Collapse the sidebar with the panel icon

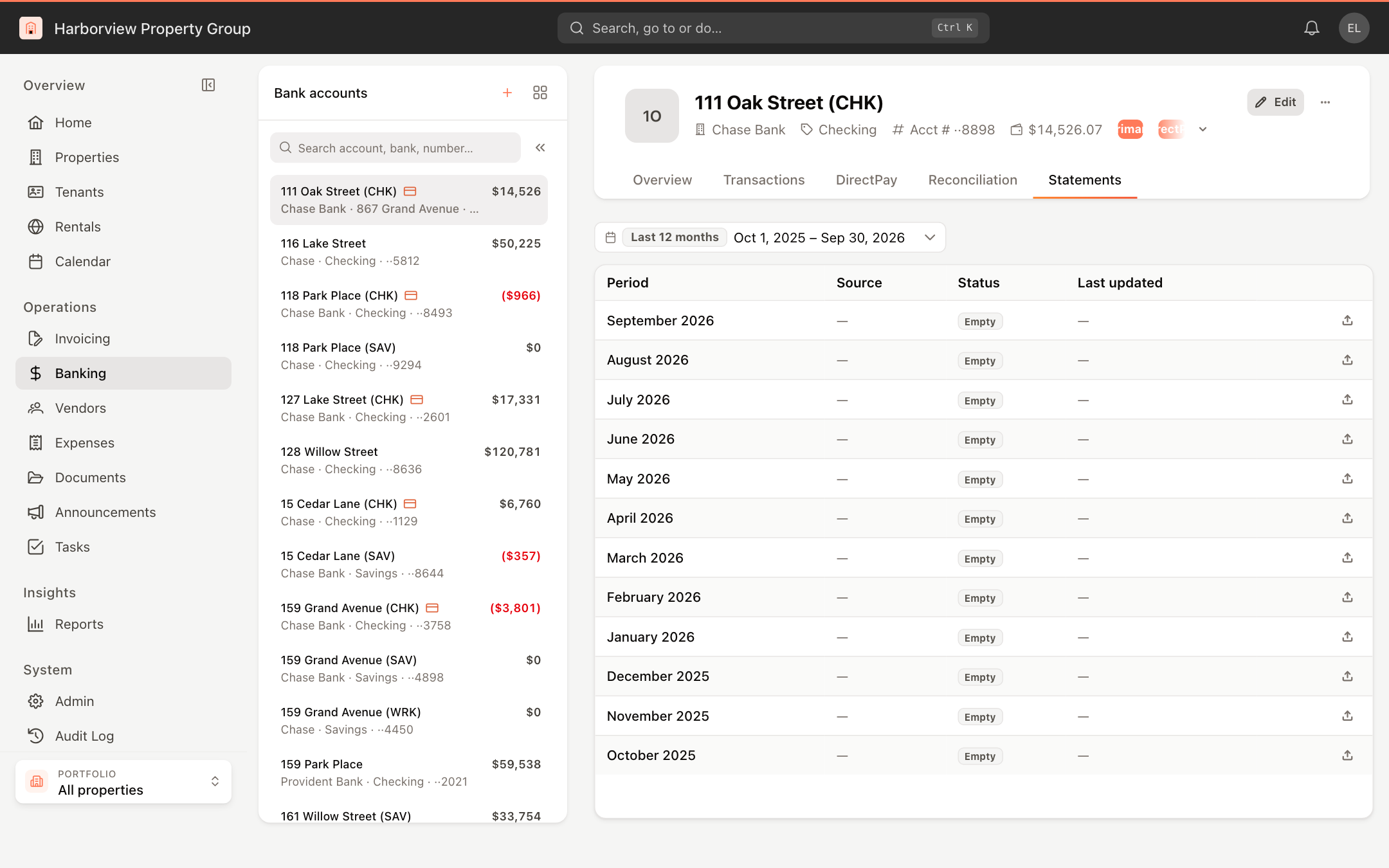point(208,85)
